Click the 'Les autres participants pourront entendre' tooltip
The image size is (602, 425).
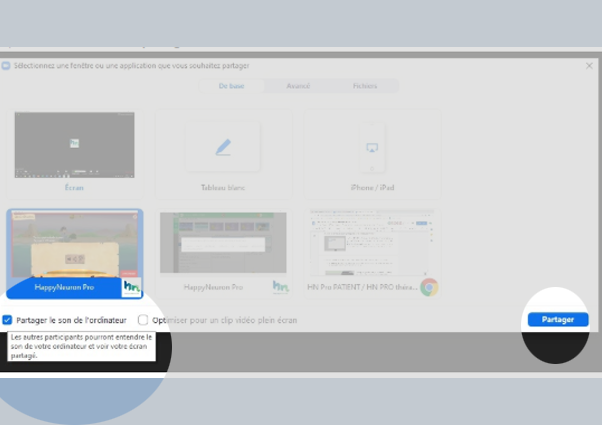pyautogui.click(x=81, y=346)
